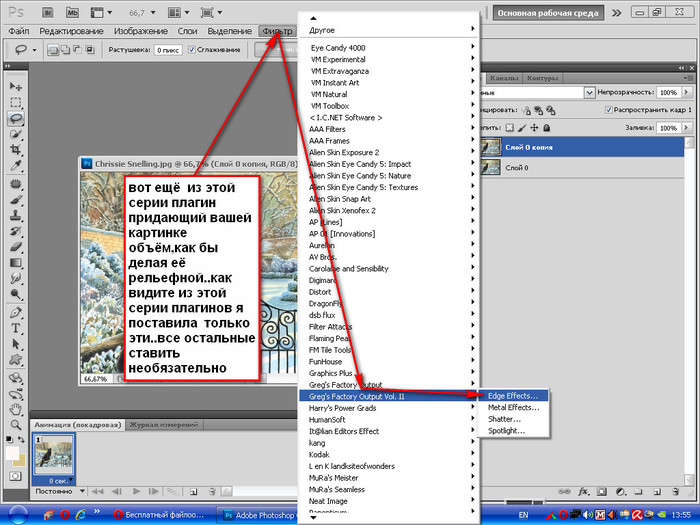
Task: Open the Слои menu
Action: 188,31
